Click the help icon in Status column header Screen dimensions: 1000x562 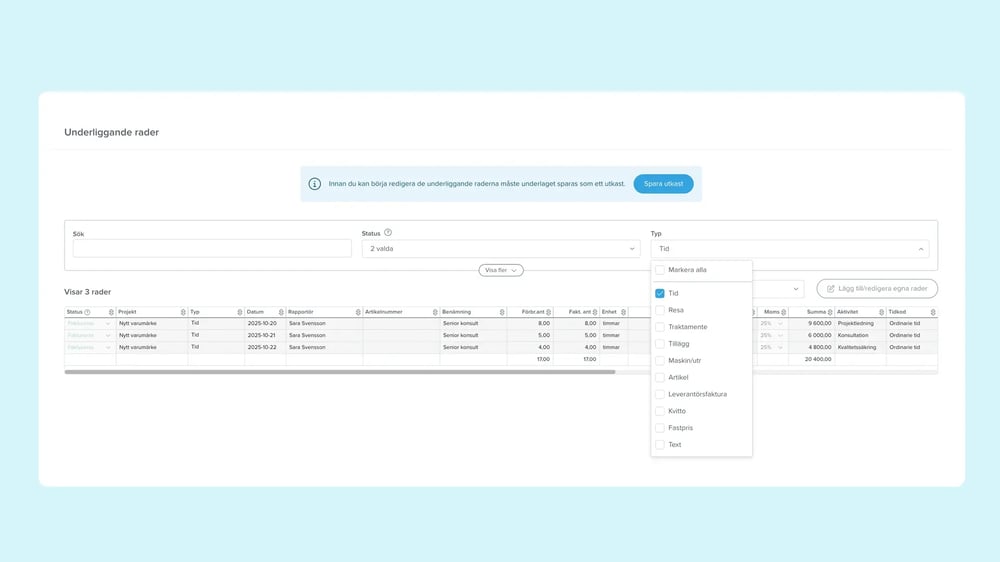tap(88, 312)
